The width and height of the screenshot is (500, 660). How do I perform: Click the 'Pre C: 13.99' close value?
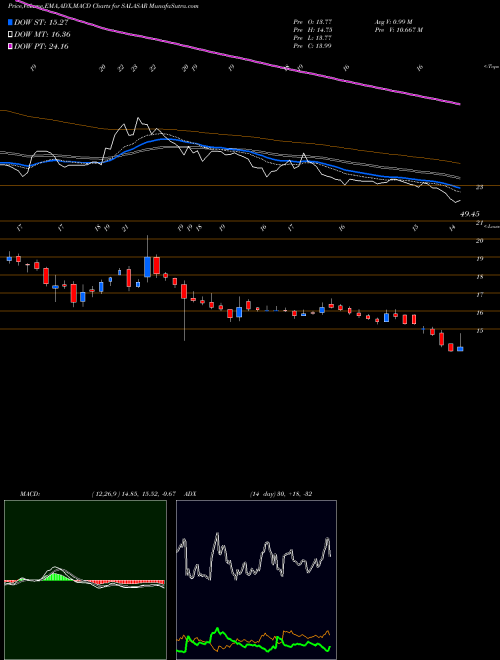pos(313,46)
